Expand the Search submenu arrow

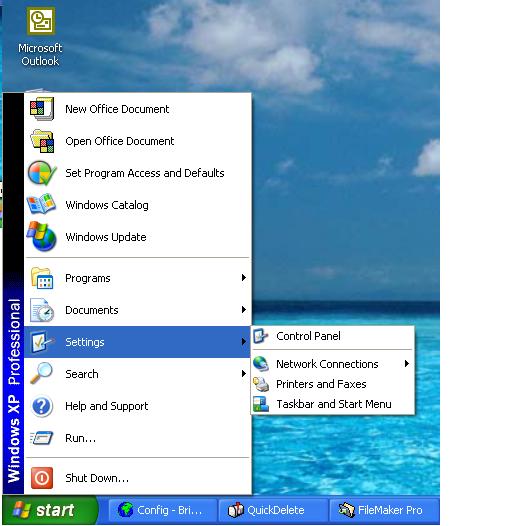click(244, 373)
